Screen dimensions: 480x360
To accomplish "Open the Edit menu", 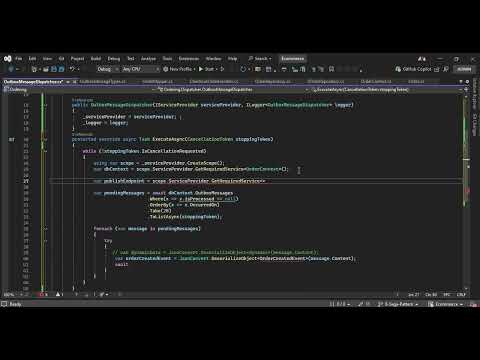I will tap(32, 59).
